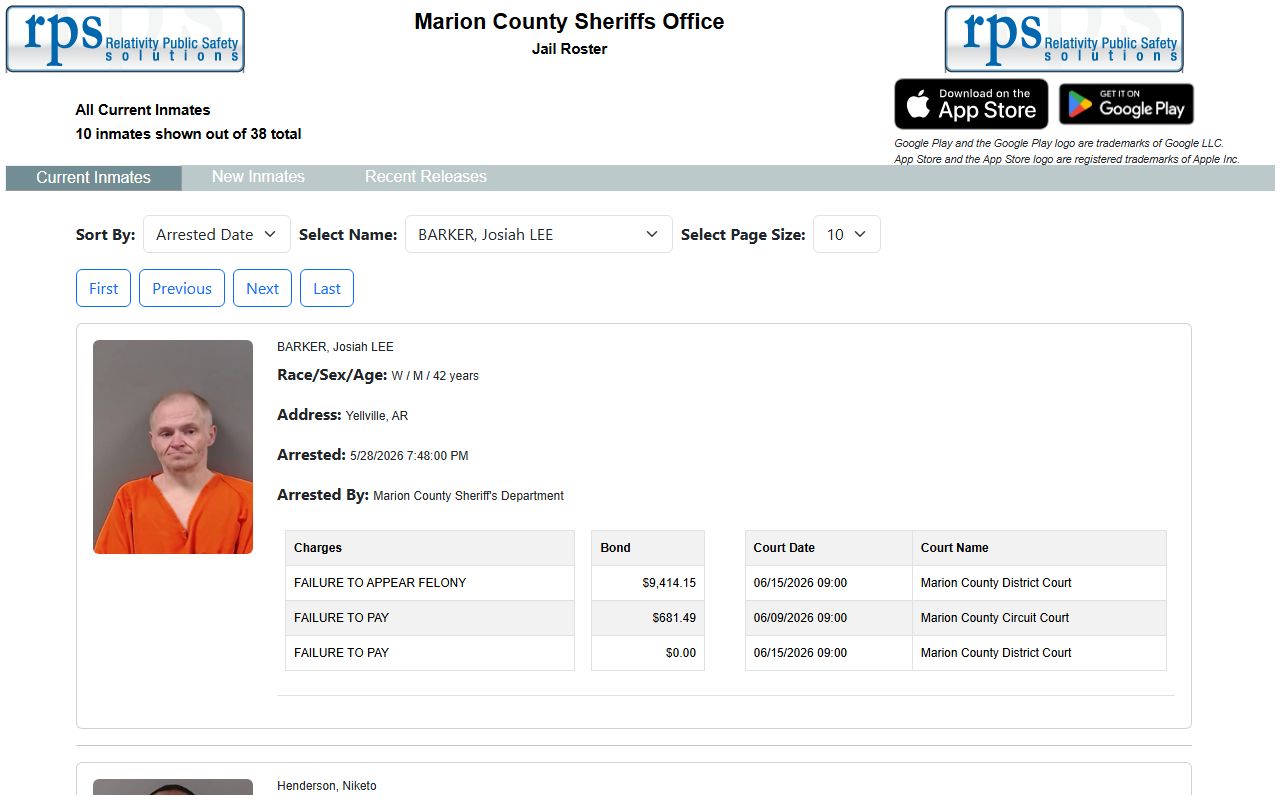Expand the Sort By Arrested Date dropdown
Image resolution: width=1280 pixels, height=800 pixels.
coord(217,234)
